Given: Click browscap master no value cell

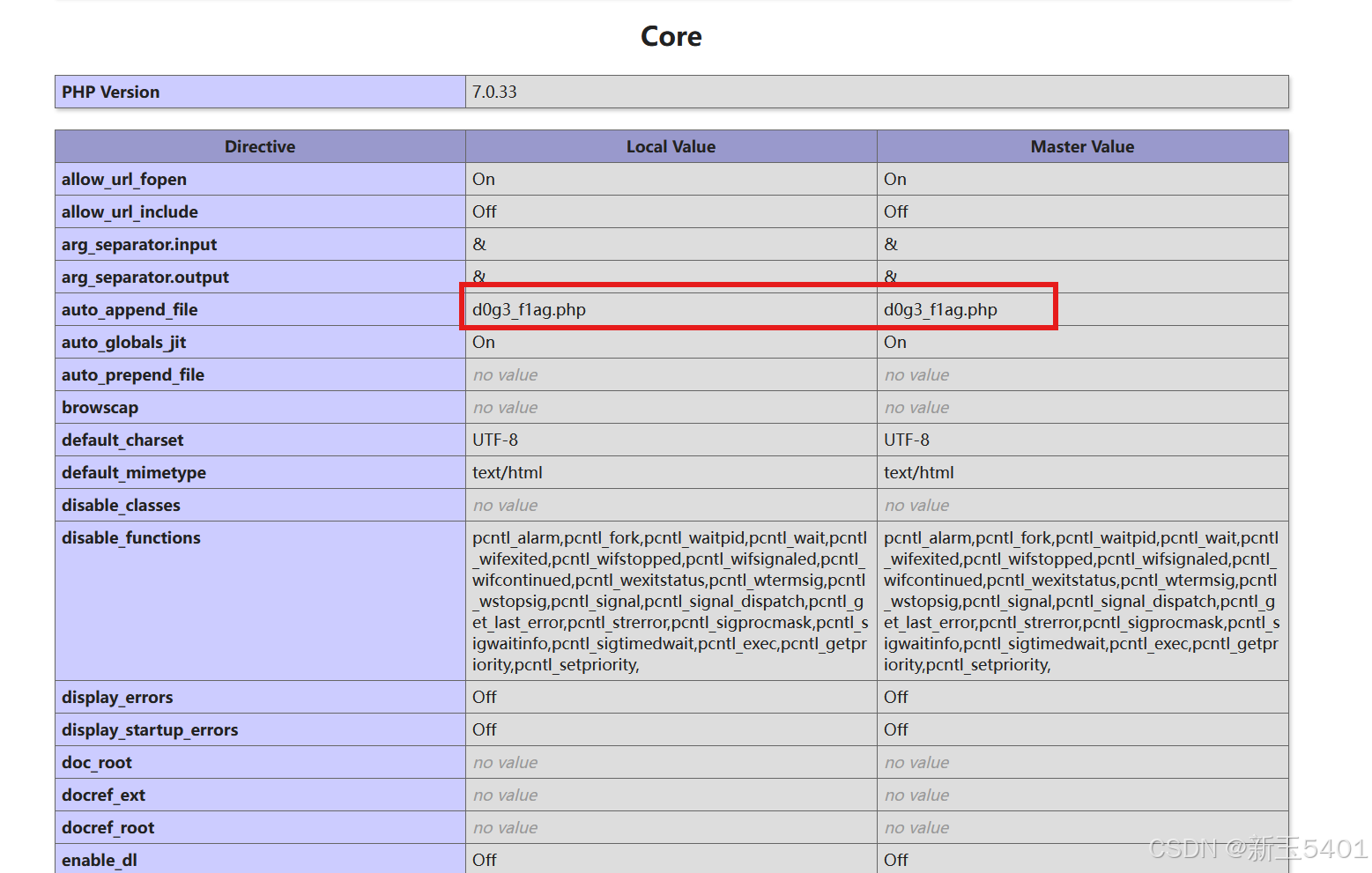Looking at the screenshot, I should (x=1082, y=407).
